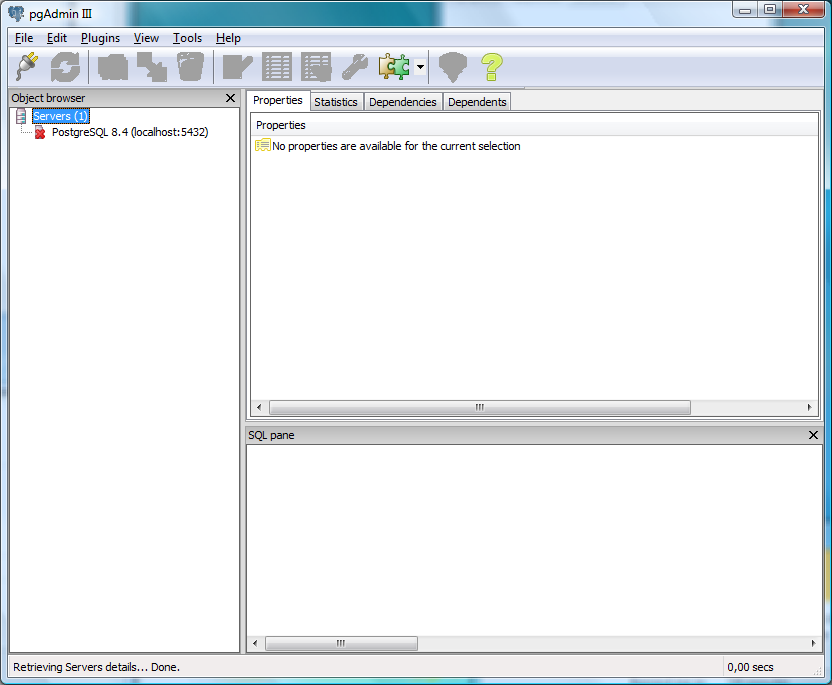
Task: Switch to the Dependents tab
Action: (x=477, y=102)
